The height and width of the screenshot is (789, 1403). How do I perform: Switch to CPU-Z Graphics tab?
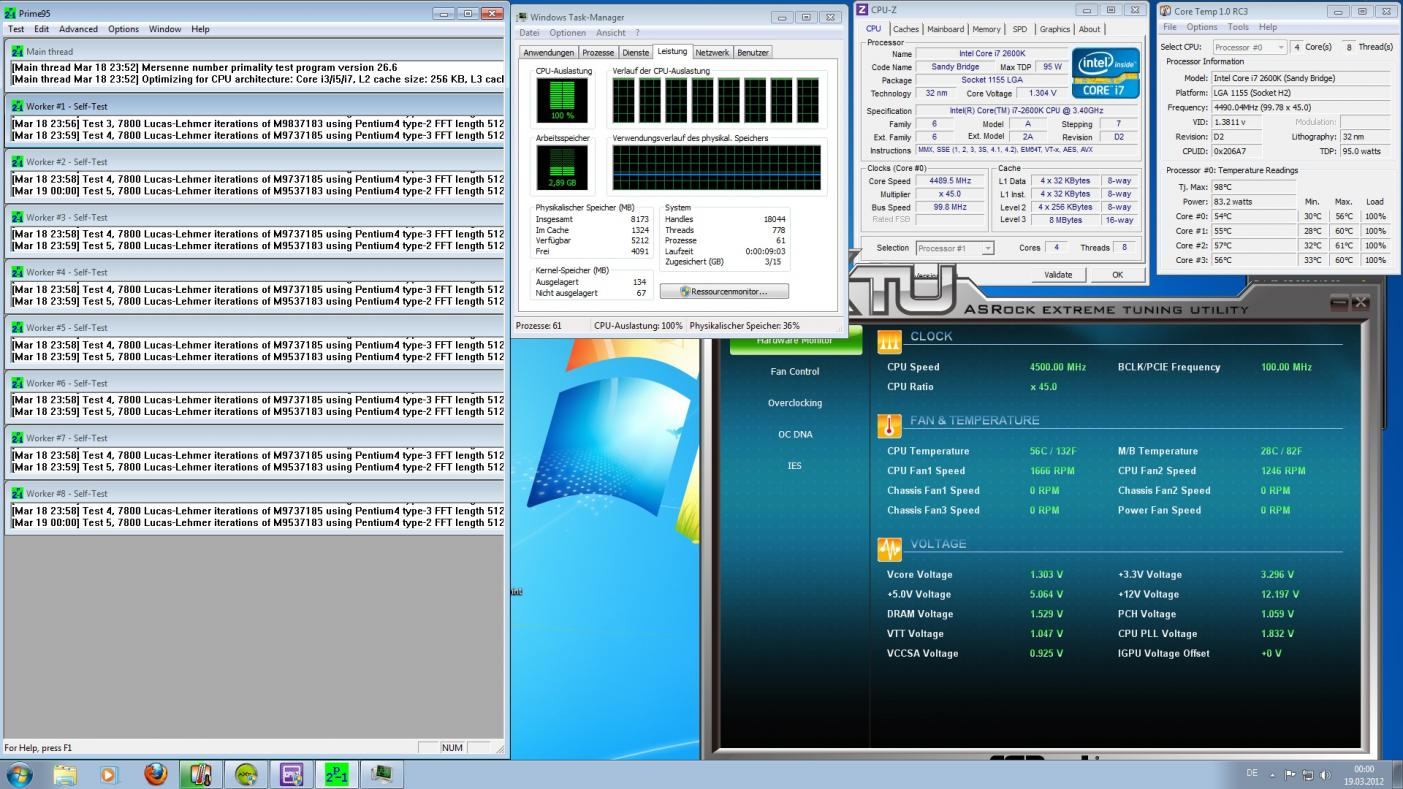click(1054, 29)
